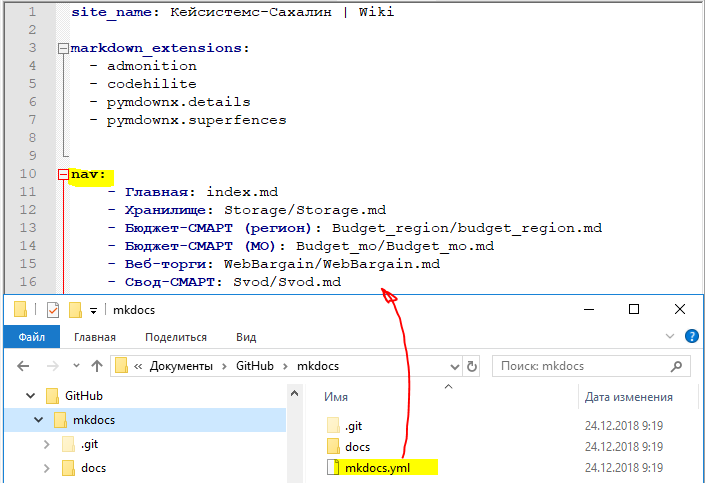Open recent locations dropdown arrow
The width and height of the screenshot is (705, 483).
coord(76,366)
